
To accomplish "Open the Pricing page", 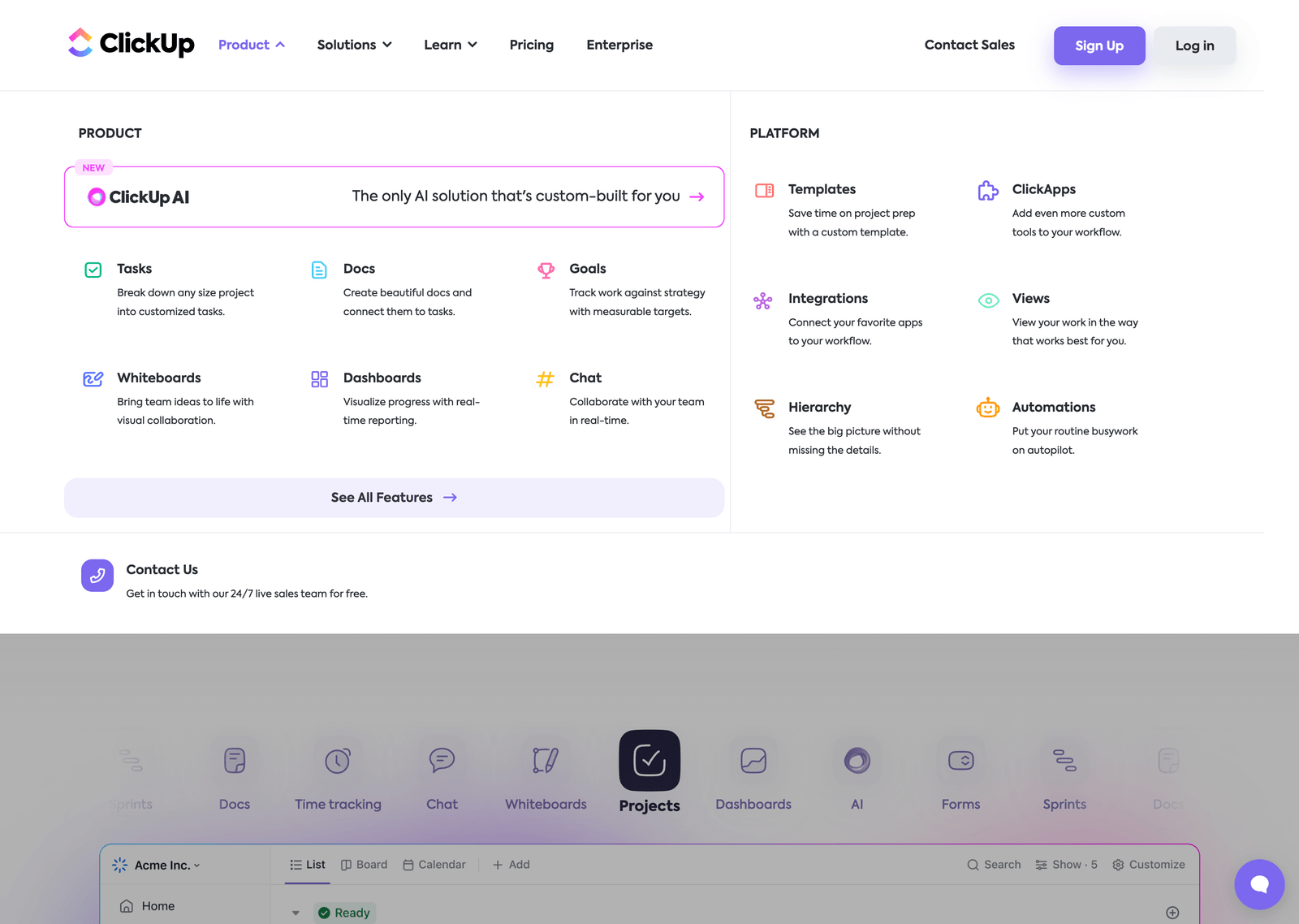I will 532,45.
